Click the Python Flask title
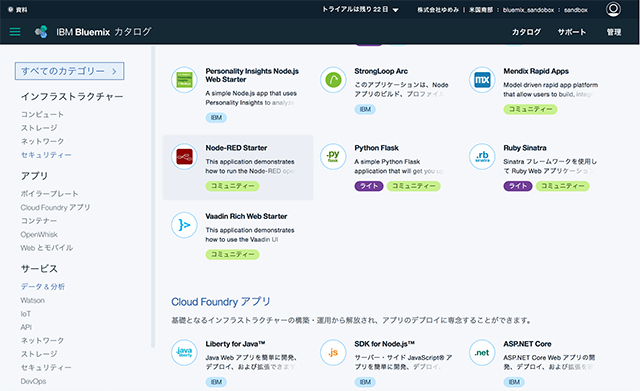Viewport: 640px width, 391px height. (376, 148)
